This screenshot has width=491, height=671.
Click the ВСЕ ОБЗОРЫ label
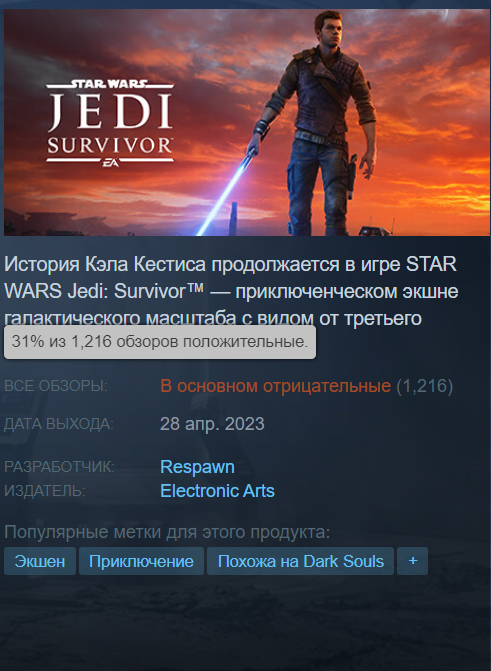(56, 386)
